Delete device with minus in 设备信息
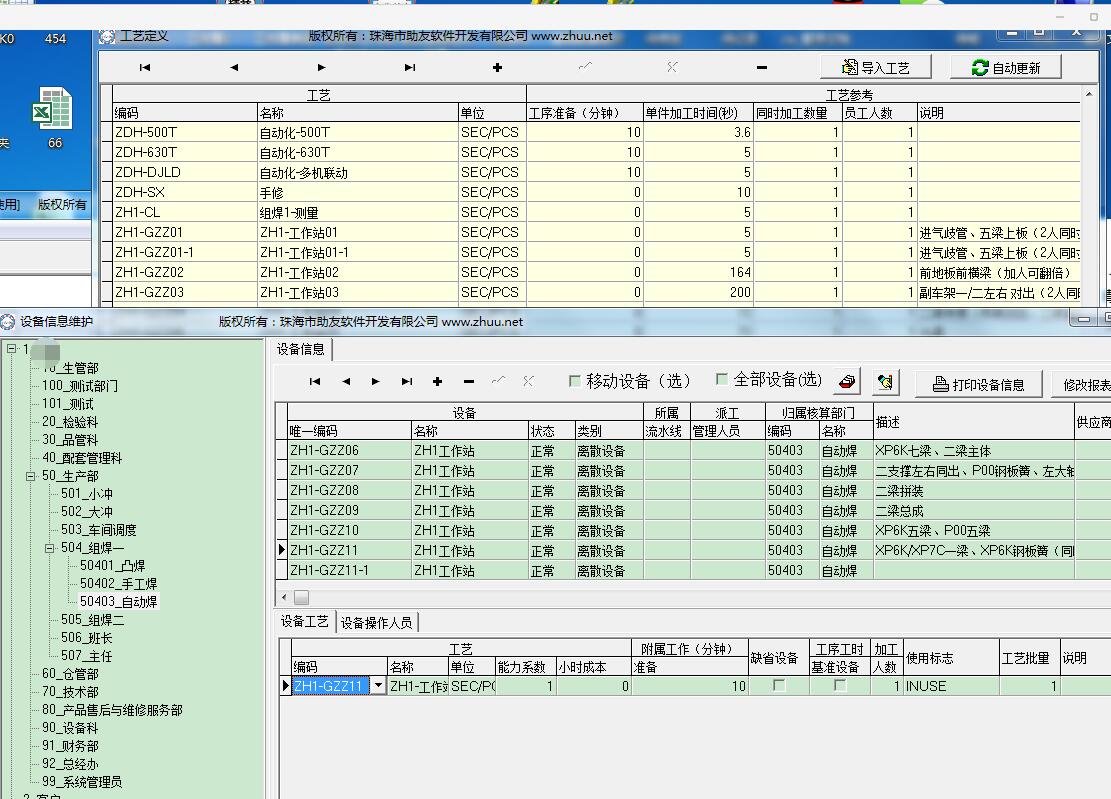The width and height of the screenshot is (1111, 799). click(x=468, y=382)
